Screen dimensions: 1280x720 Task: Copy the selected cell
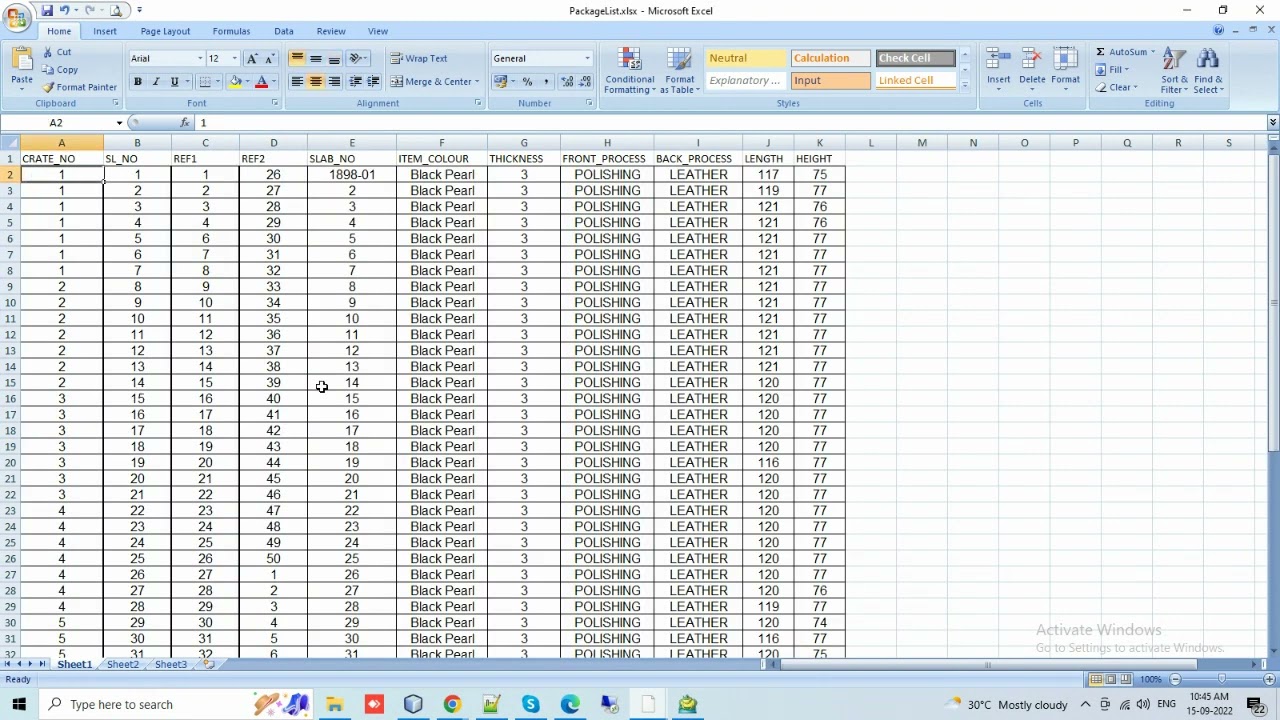(x=60, y=70)
